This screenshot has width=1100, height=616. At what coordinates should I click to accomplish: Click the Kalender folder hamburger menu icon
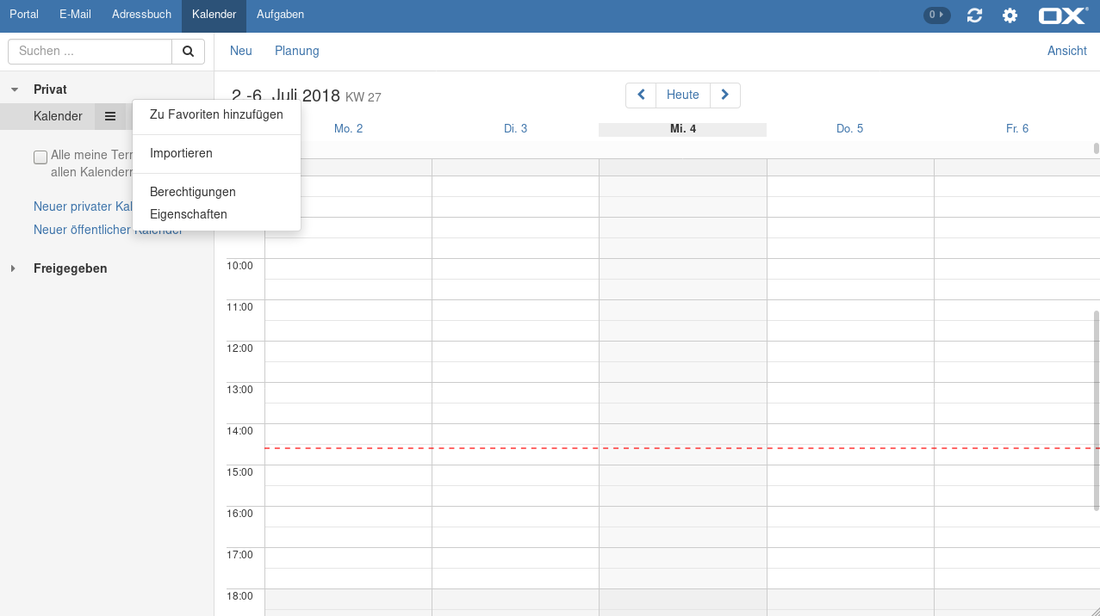[110, 116]
